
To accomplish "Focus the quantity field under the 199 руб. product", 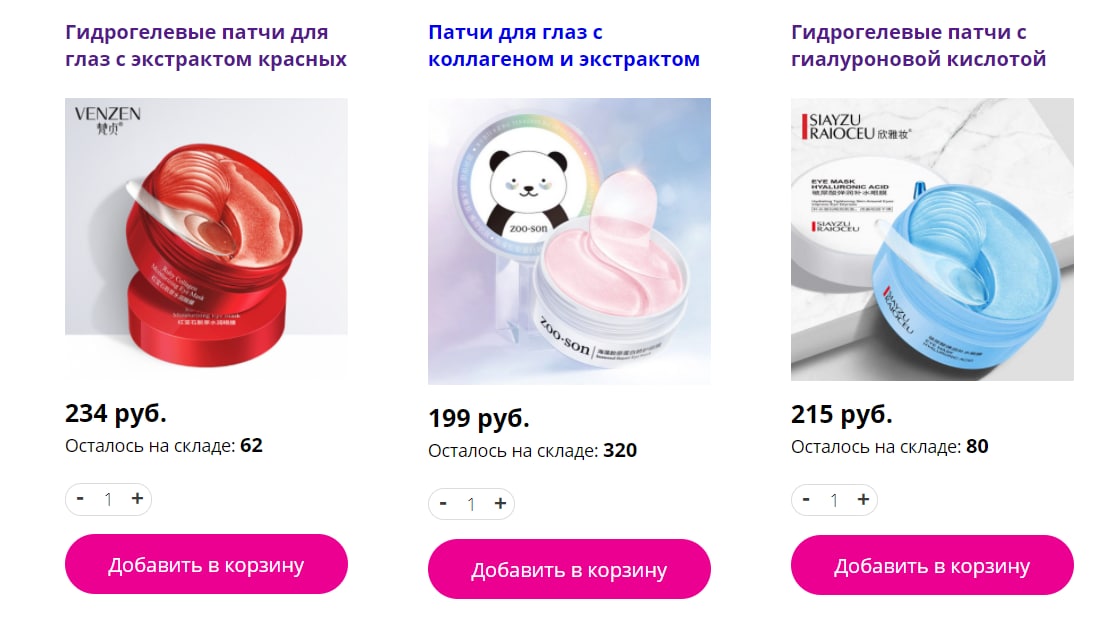I will (471, 504).
